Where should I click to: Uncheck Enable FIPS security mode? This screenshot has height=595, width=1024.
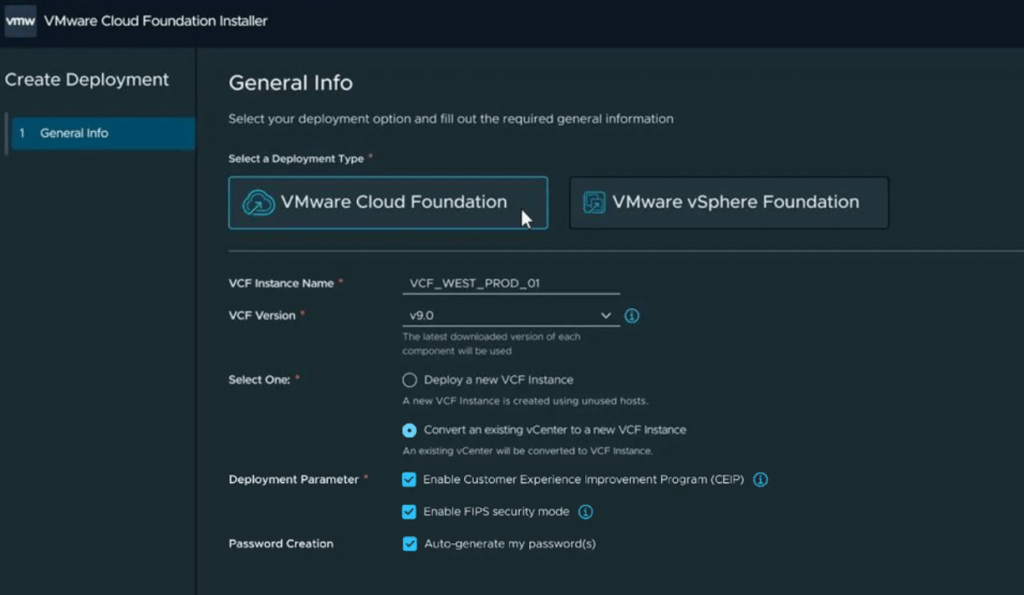tap(409, 512)
